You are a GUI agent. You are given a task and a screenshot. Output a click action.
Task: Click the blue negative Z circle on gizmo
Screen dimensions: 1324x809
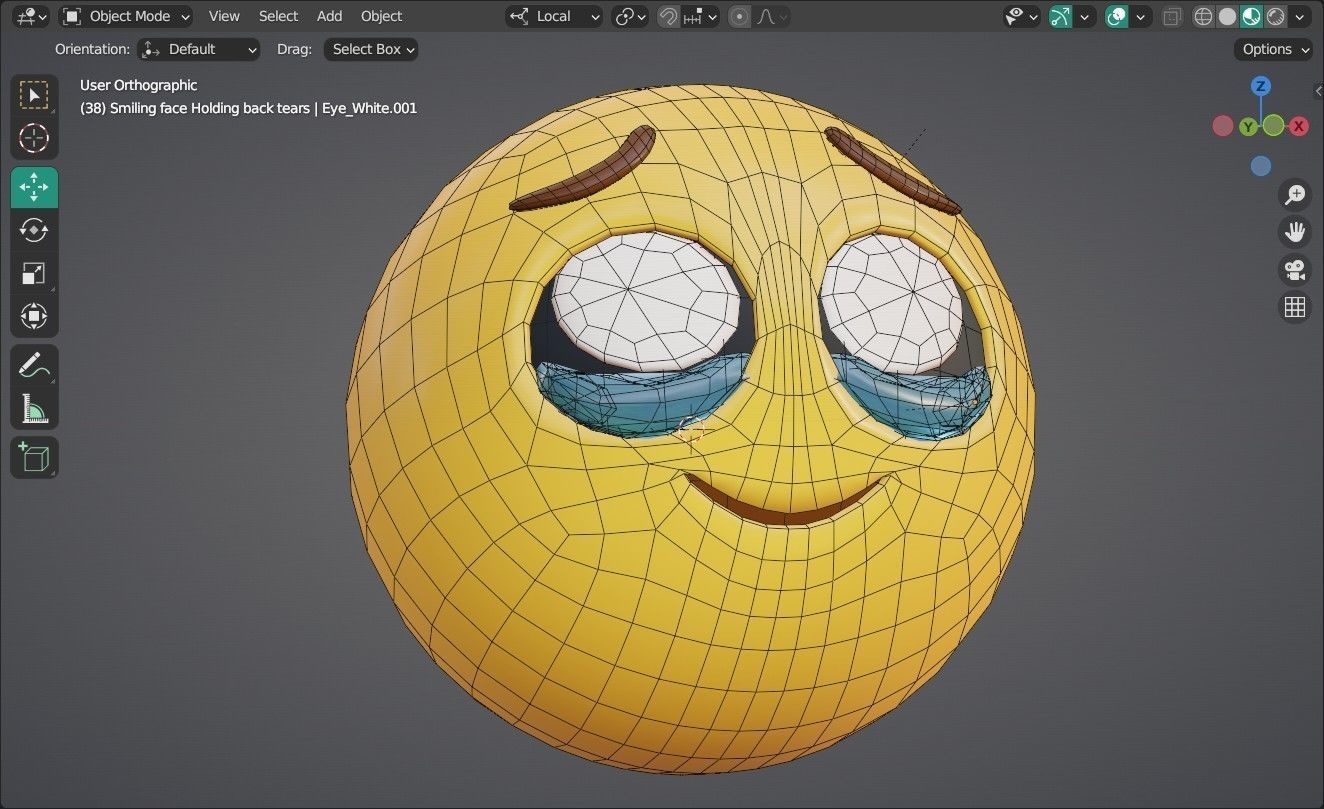coord(1261,165)
